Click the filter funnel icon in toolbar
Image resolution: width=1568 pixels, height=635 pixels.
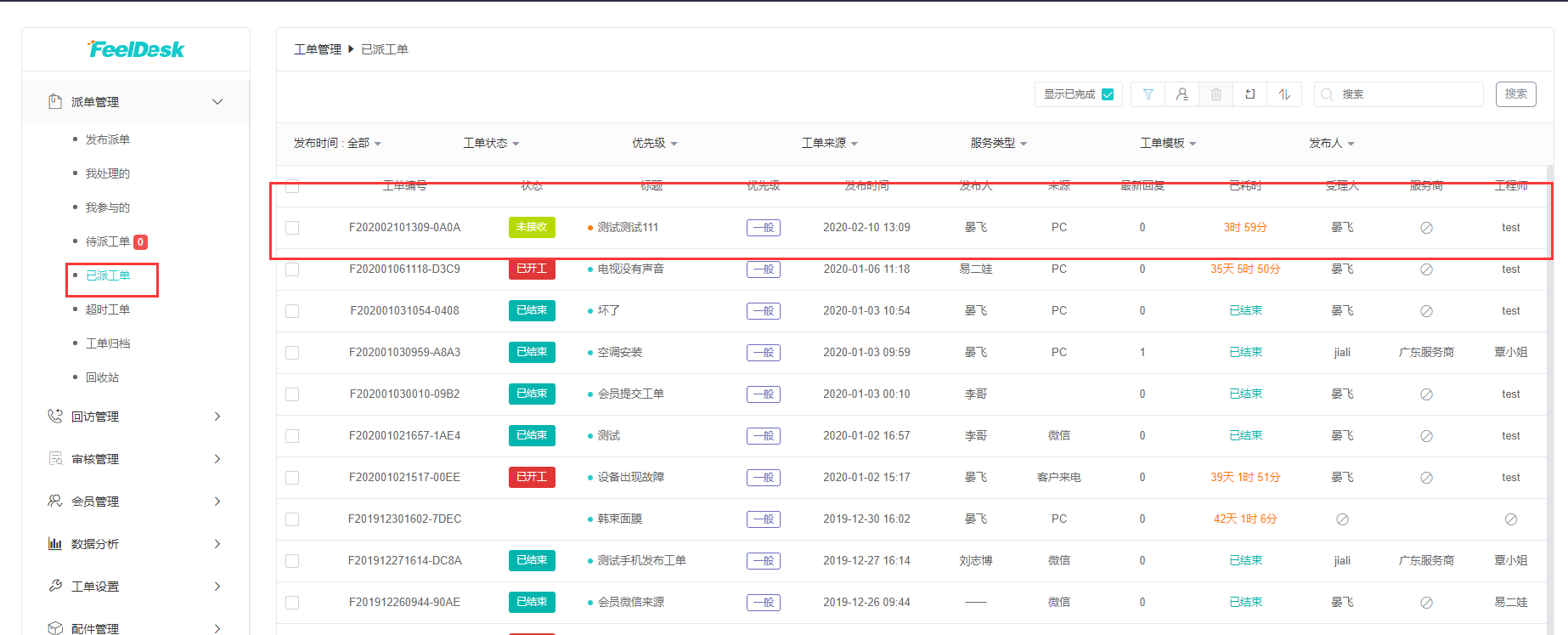[x=1148, y=94]
